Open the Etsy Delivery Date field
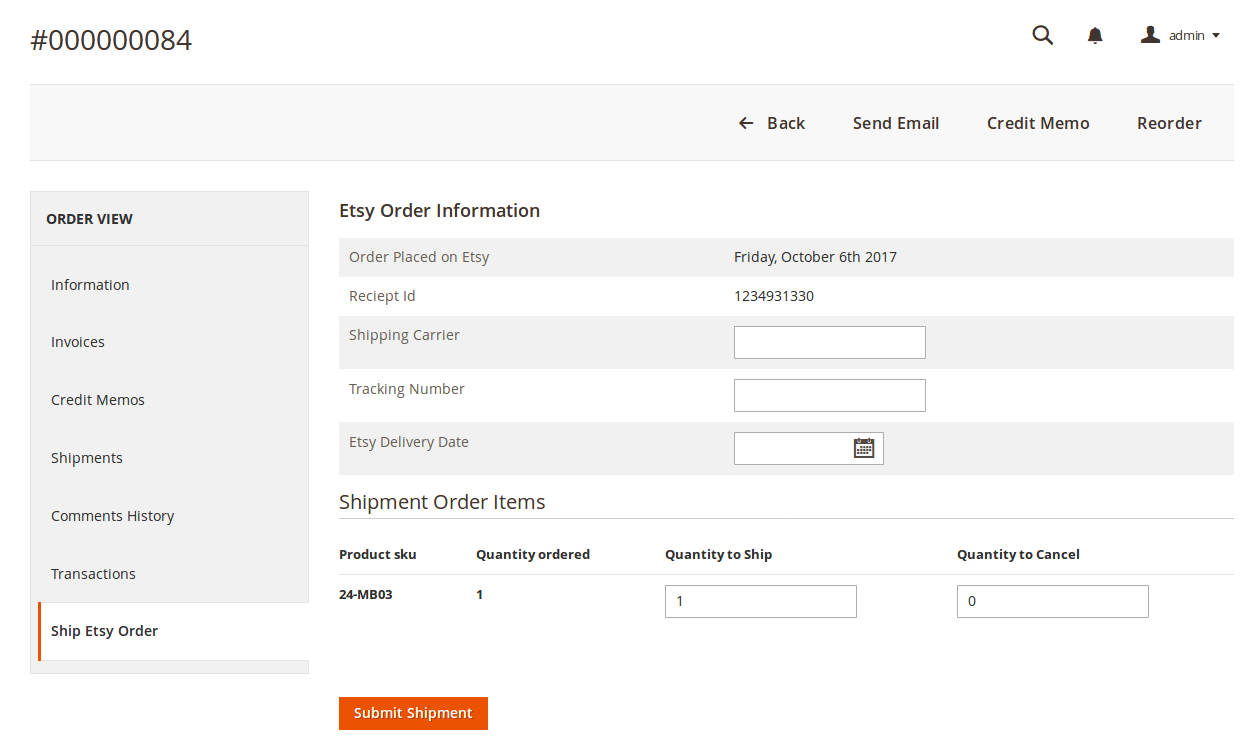The height and width of the screenshot is (745, 1245). (795, 447)
